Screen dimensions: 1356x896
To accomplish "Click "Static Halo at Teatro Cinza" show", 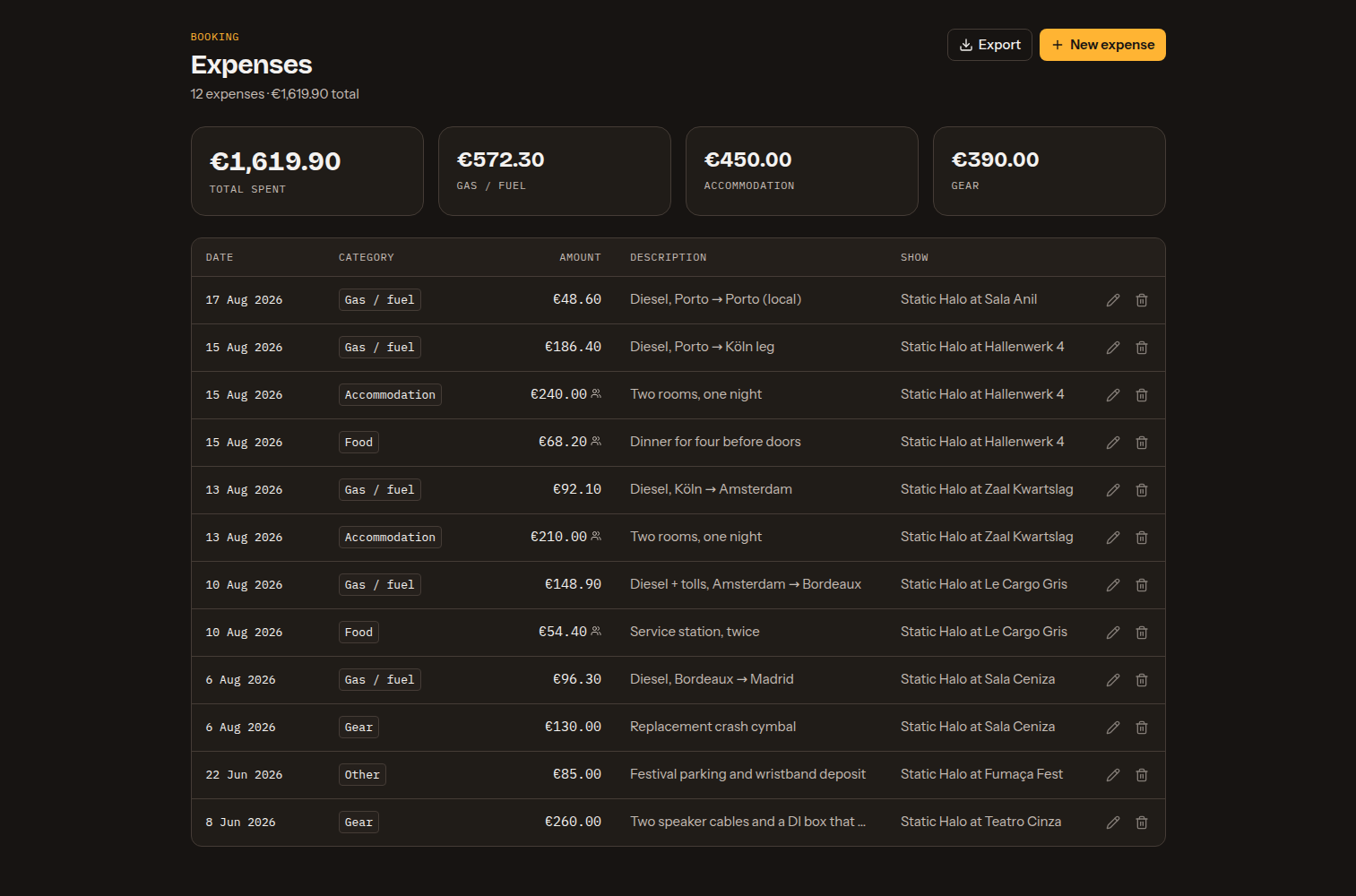I will (x=980, y=822).
